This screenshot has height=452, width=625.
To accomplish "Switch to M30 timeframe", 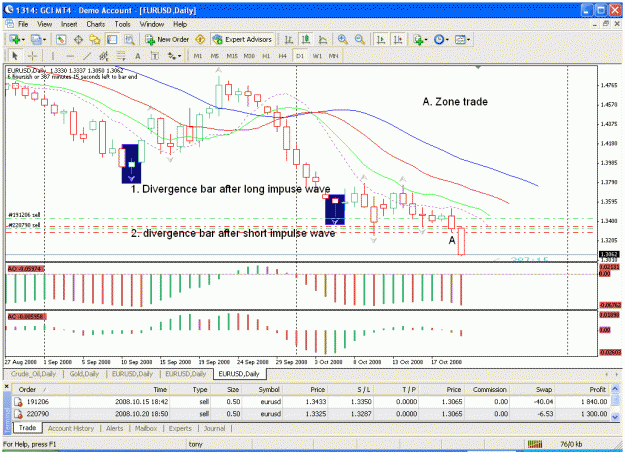I will coord(249,56).
